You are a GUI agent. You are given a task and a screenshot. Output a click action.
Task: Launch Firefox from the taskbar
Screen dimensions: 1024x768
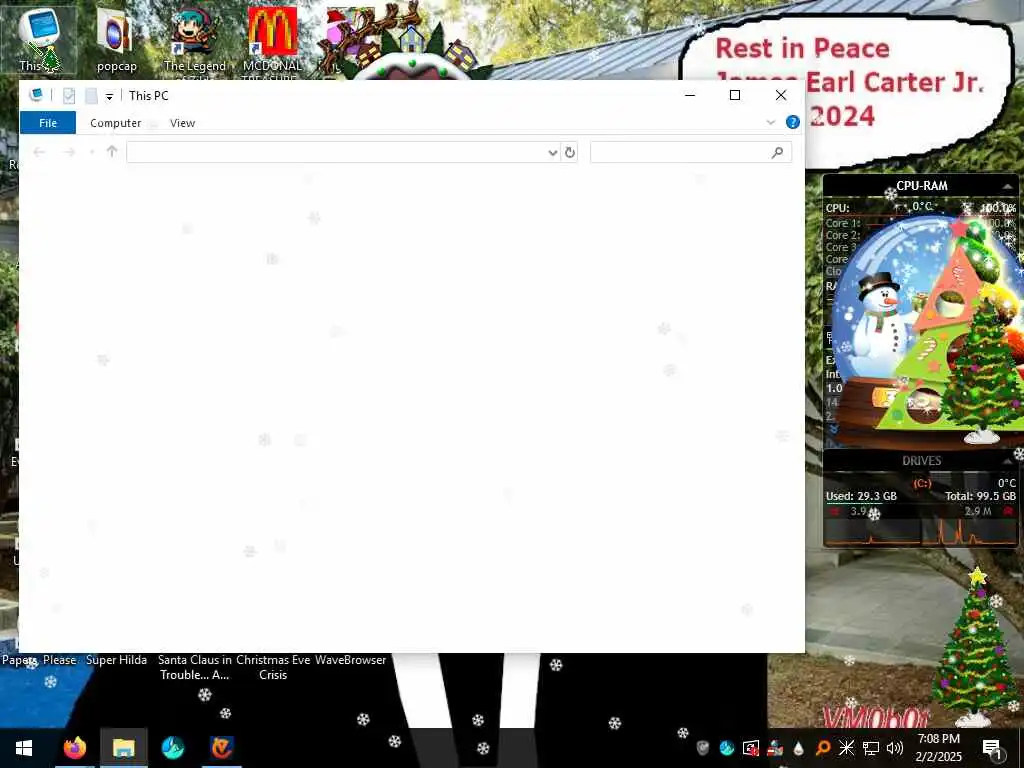click(x=74, y=748)
